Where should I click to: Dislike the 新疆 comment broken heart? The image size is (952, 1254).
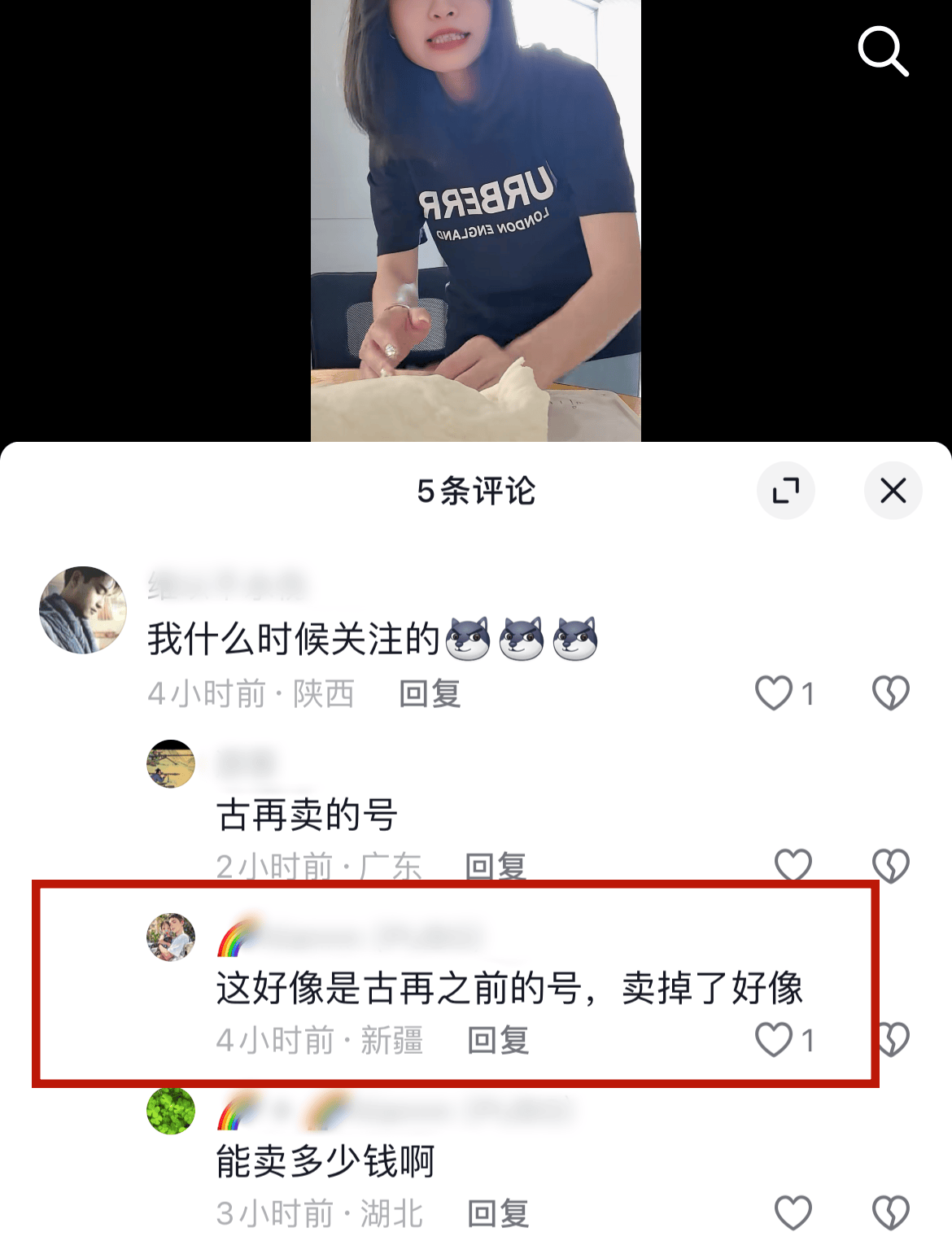click(893, 1039)
